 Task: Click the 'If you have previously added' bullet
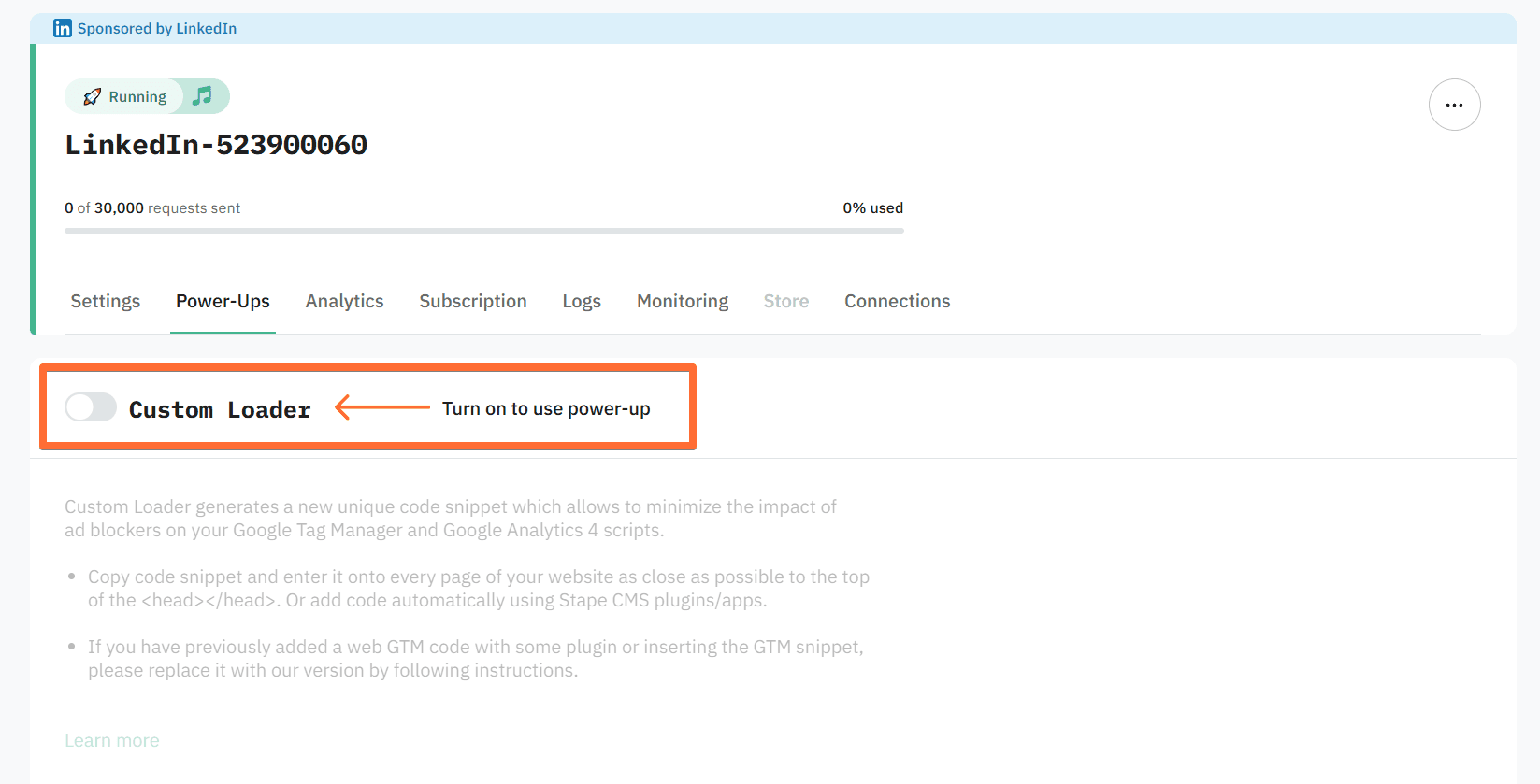click(476, 659)
